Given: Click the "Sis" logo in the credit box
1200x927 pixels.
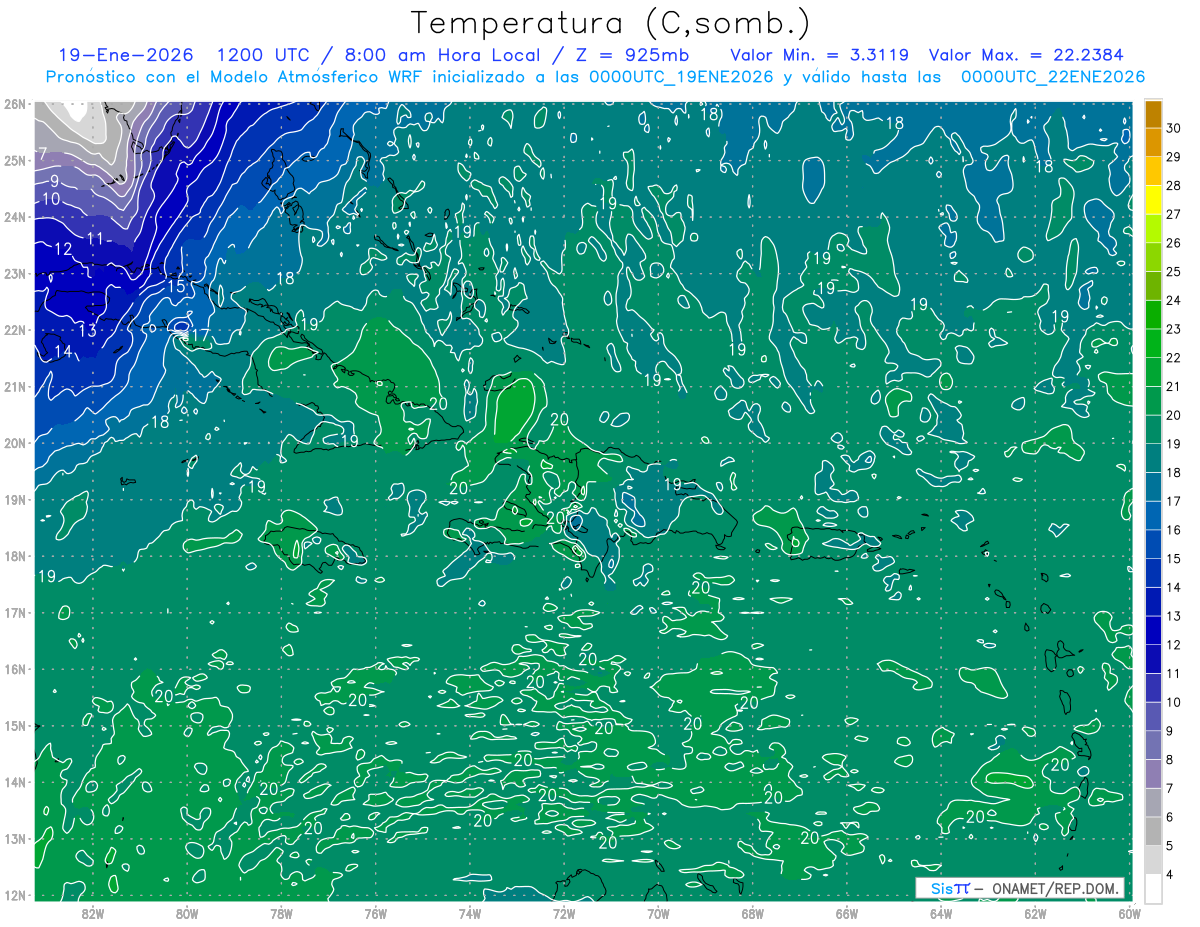Looking at the screenshot, I should [942, 888].
